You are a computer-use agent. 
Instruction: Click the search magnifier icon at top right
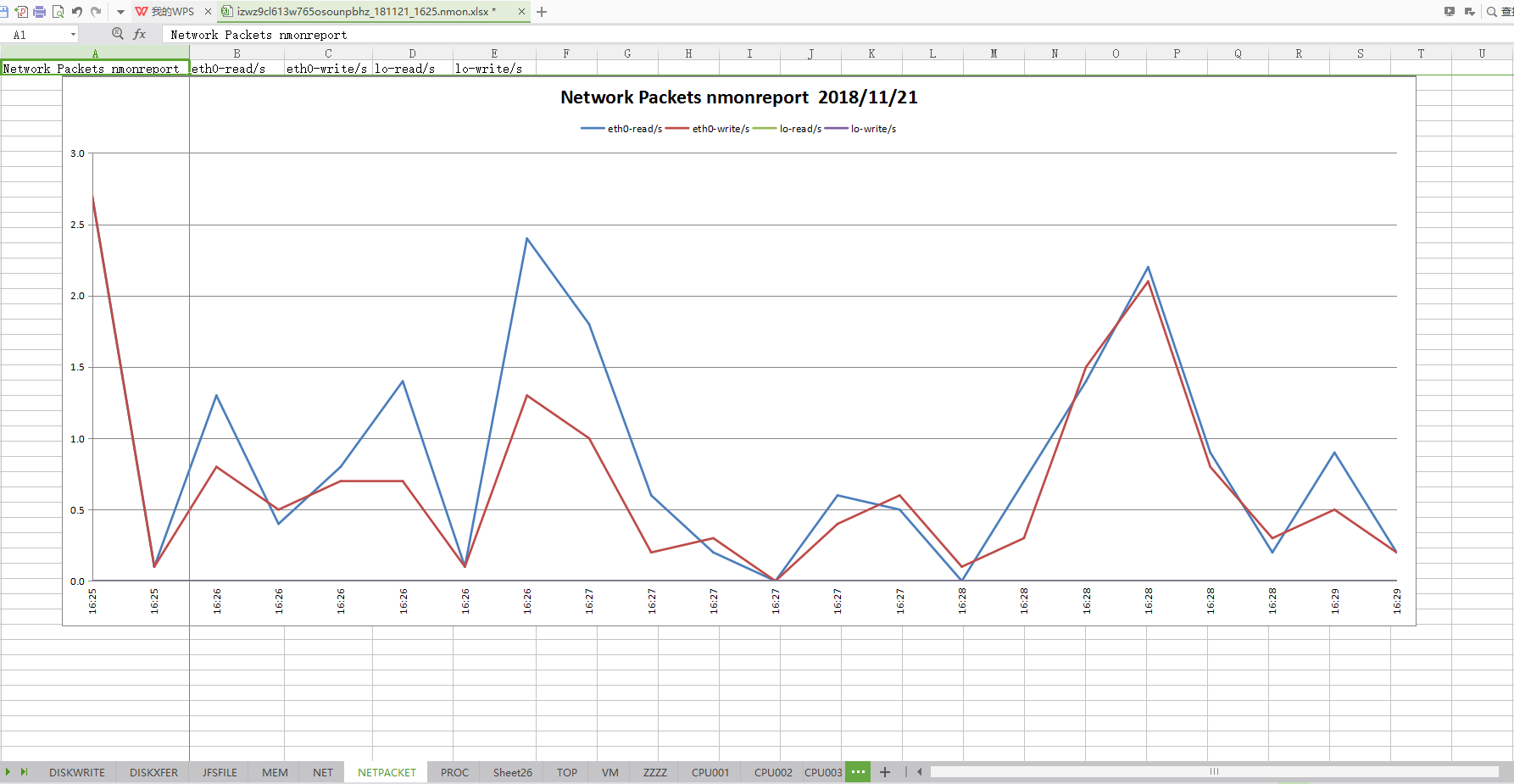(1492, 12)
